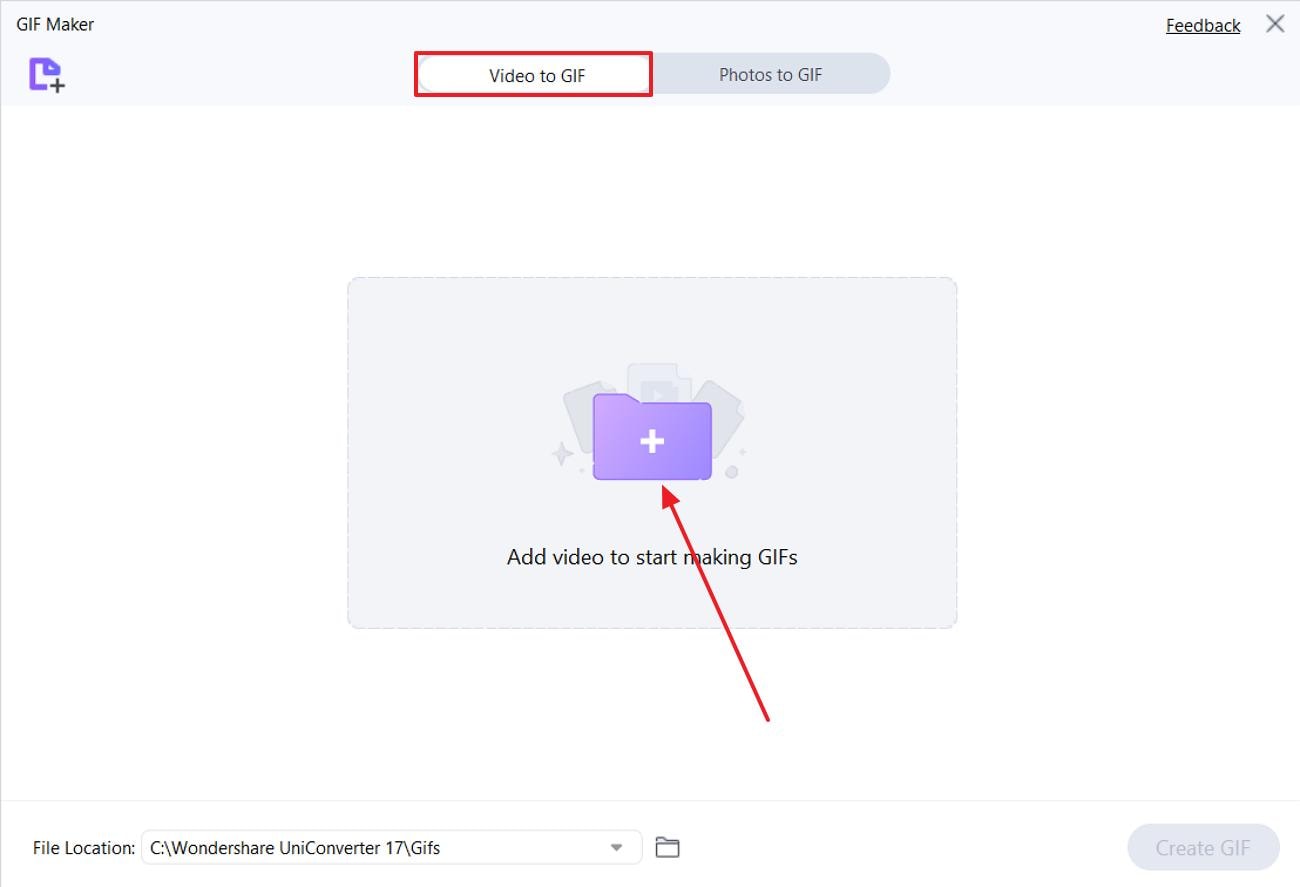The image size is (1300, 887).
Task: Click 'Add video to start making GIFs' text
Action: (x=651, y=557)
